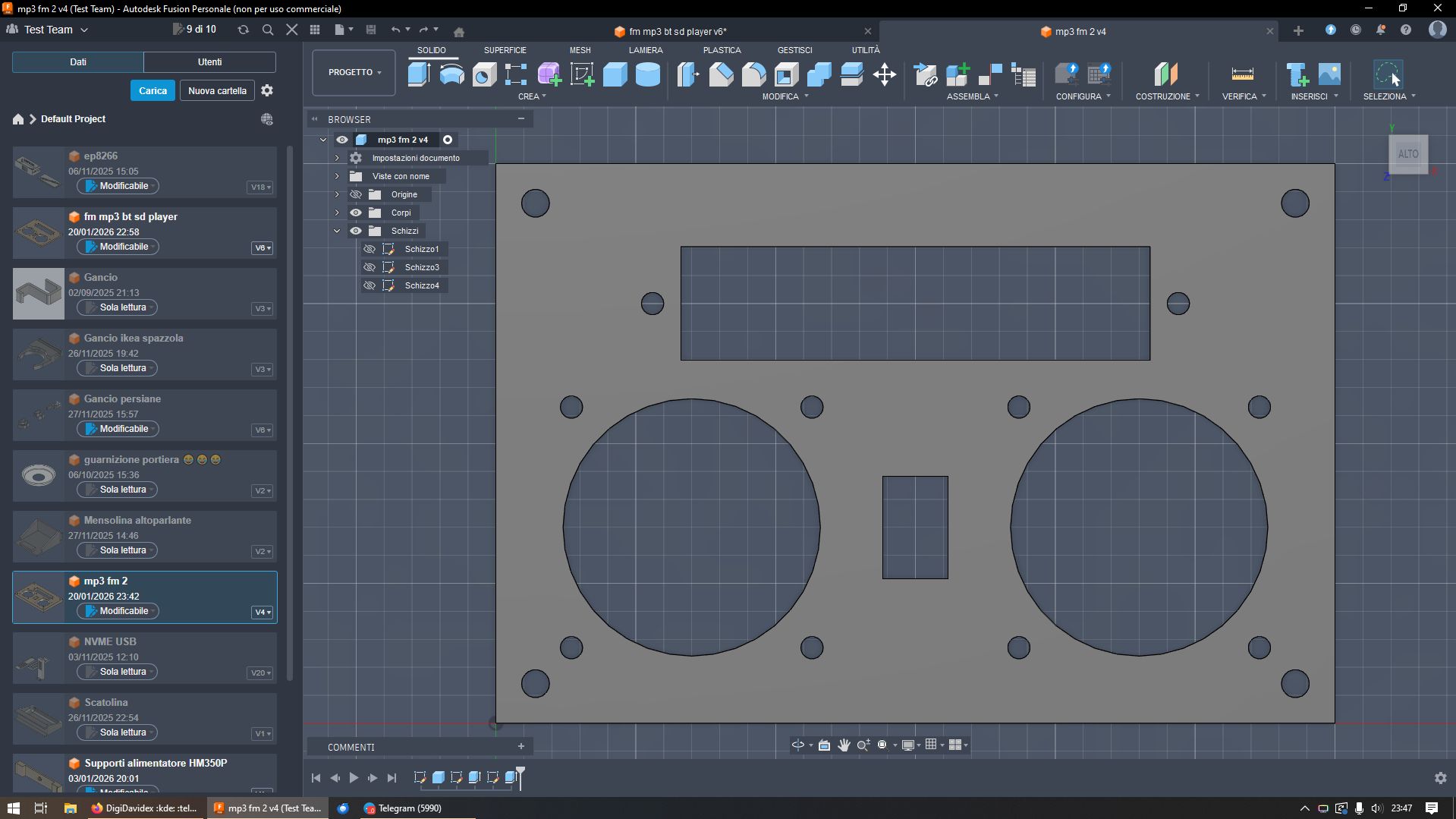The width and height of the screenshot is (1456, 819).
Task: Click the Carica upload button
Action: point(153,90)
